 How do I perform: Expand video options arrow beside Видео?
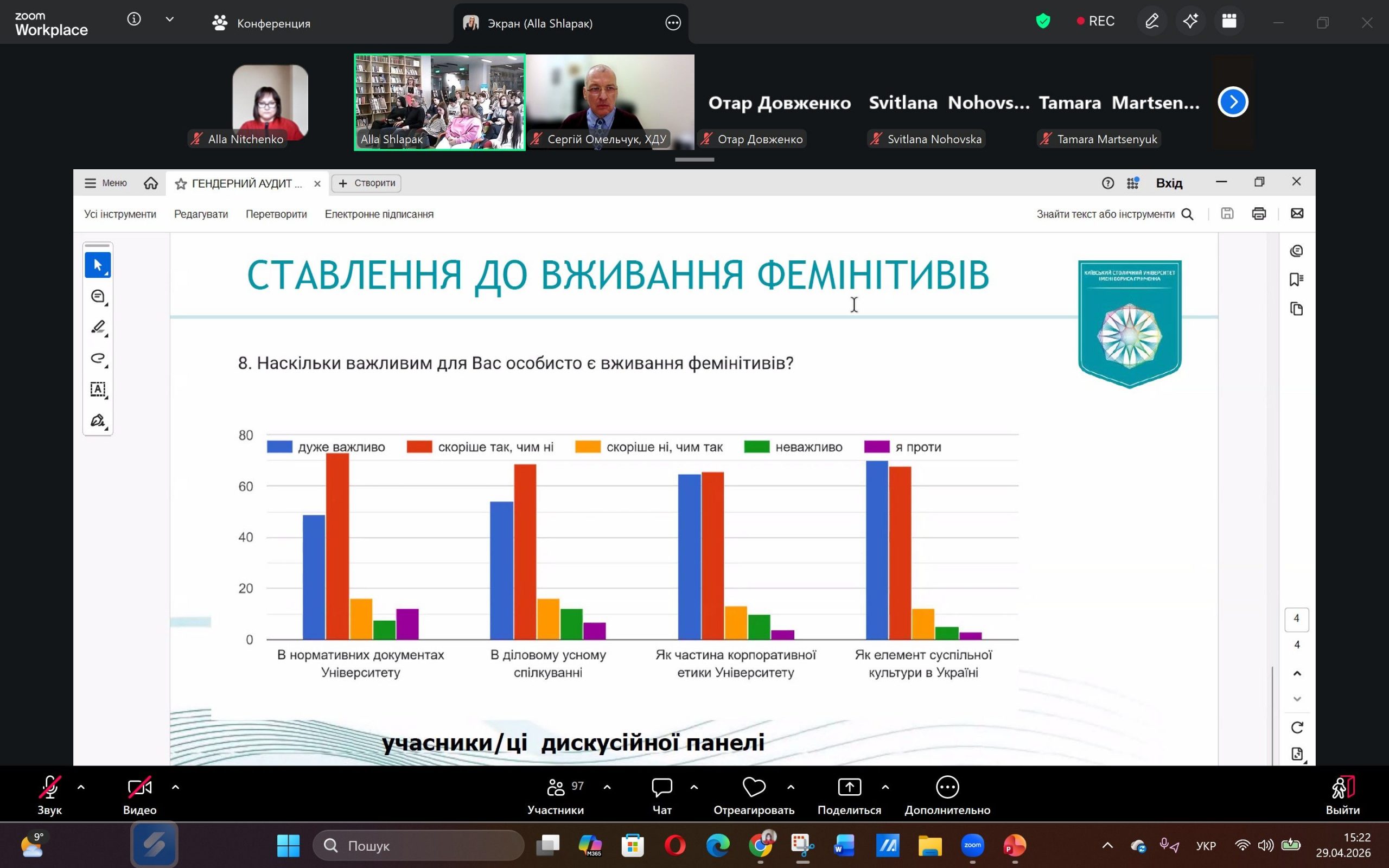click(176, 788)
